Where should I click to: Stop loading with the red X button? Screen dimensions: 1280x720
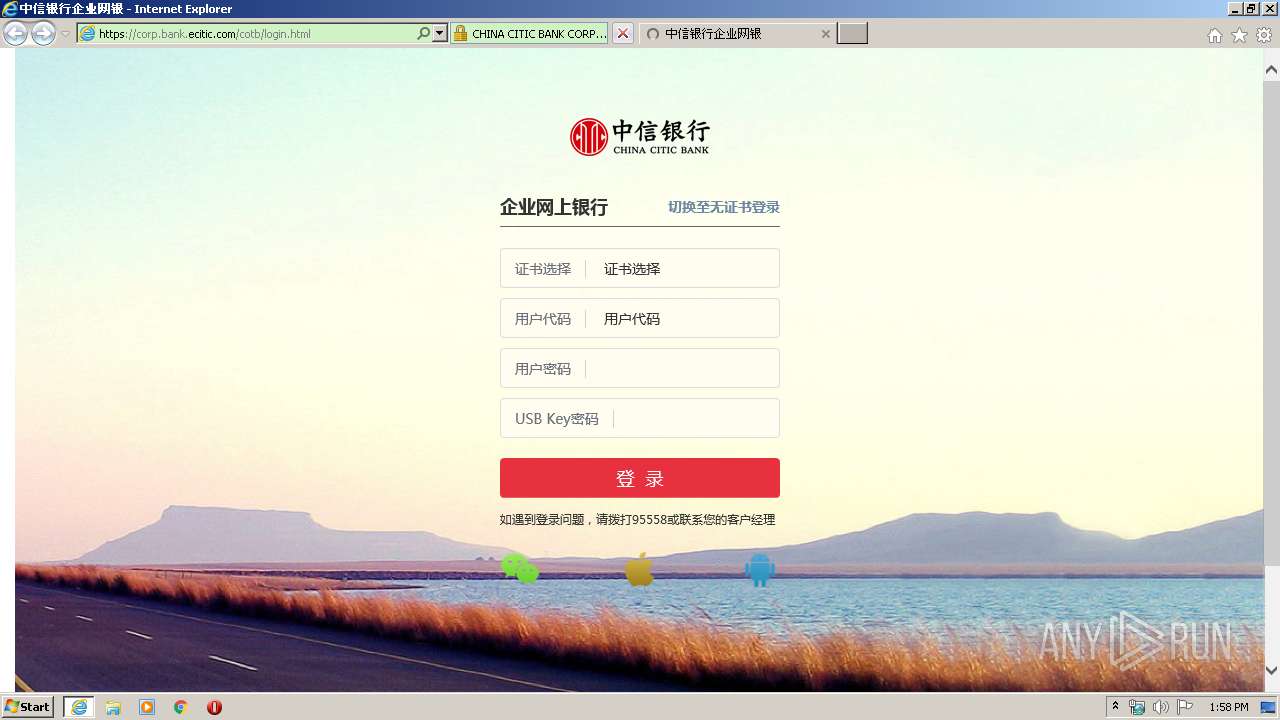coord(622,33)
